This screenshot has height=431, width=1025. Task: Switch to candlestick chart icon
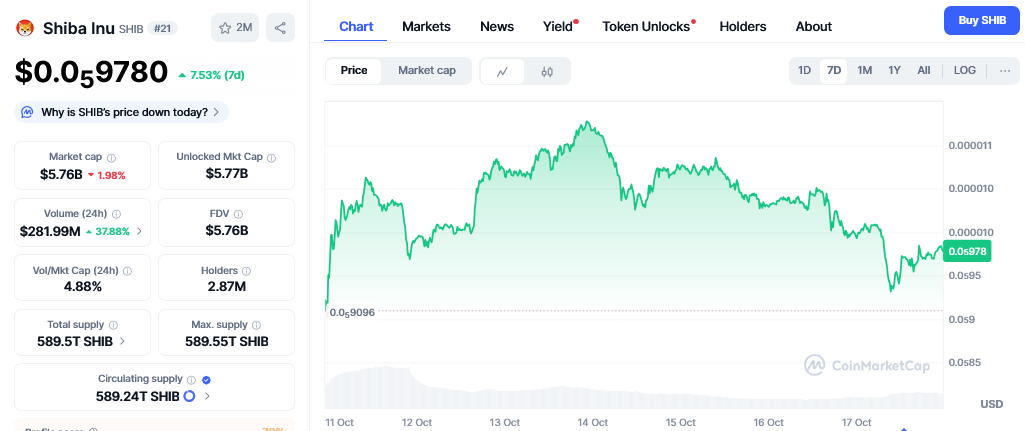pyautogui.click(x=547, y=71)
